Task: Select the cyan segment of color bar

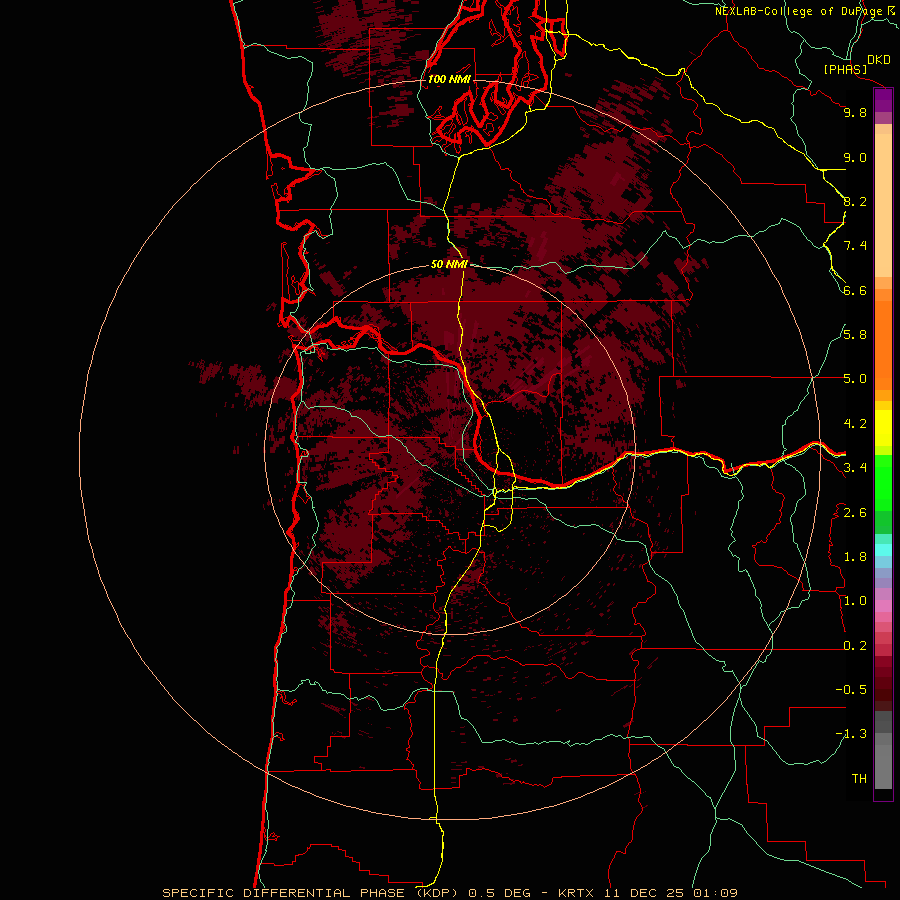Action: [883, 550]
